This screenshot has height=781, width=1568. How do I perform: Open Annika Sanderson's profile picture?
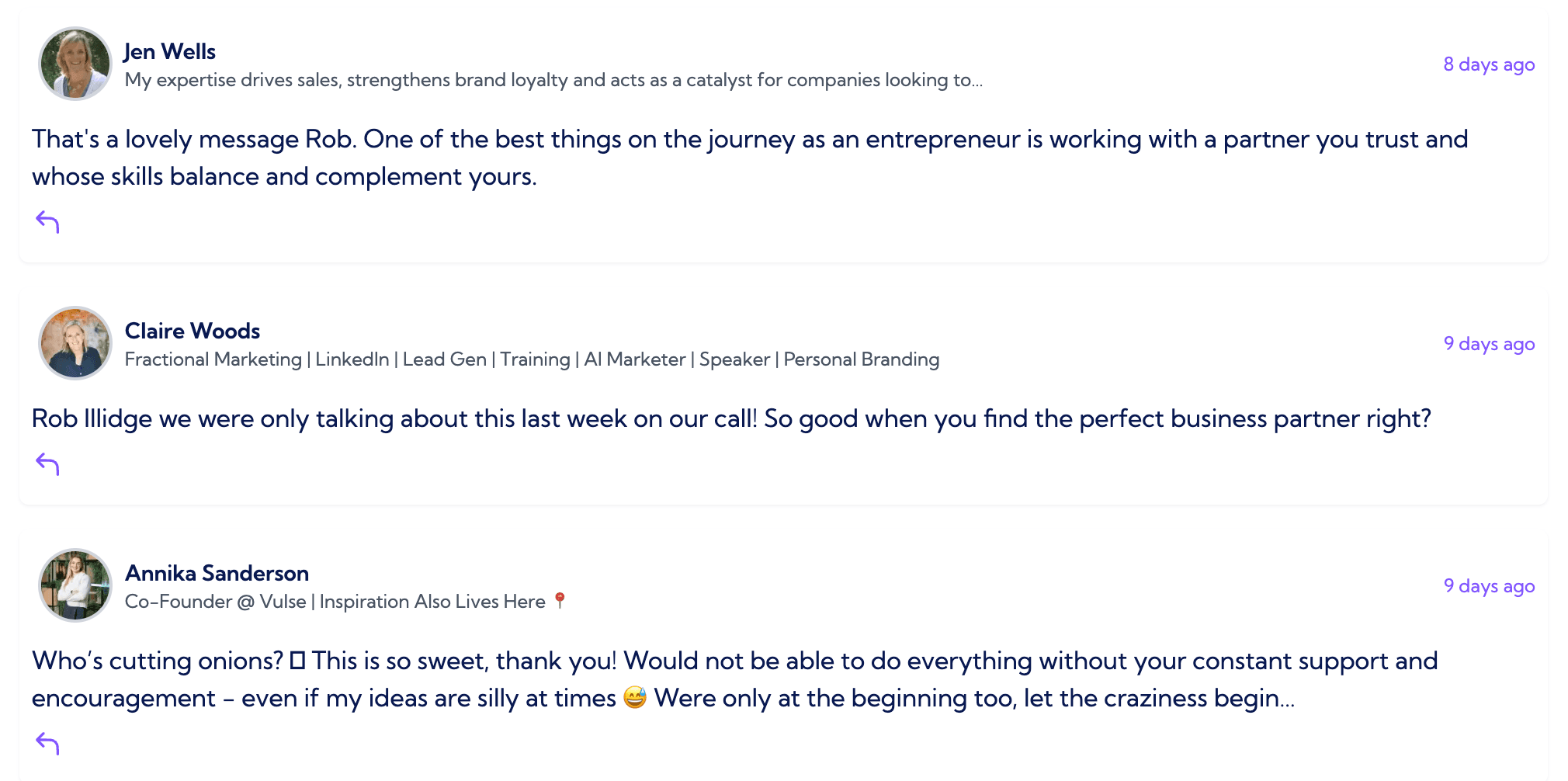(75, 585)
